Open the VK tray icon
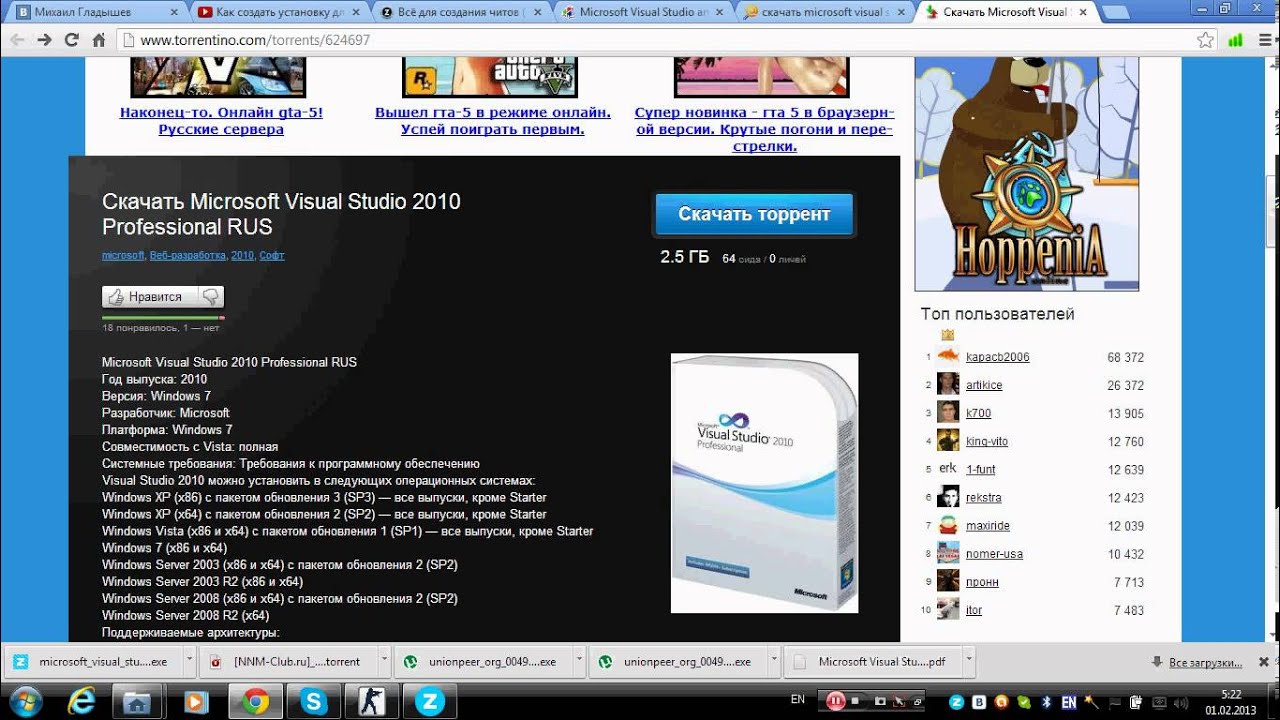1280x720 pixels. 980,701
